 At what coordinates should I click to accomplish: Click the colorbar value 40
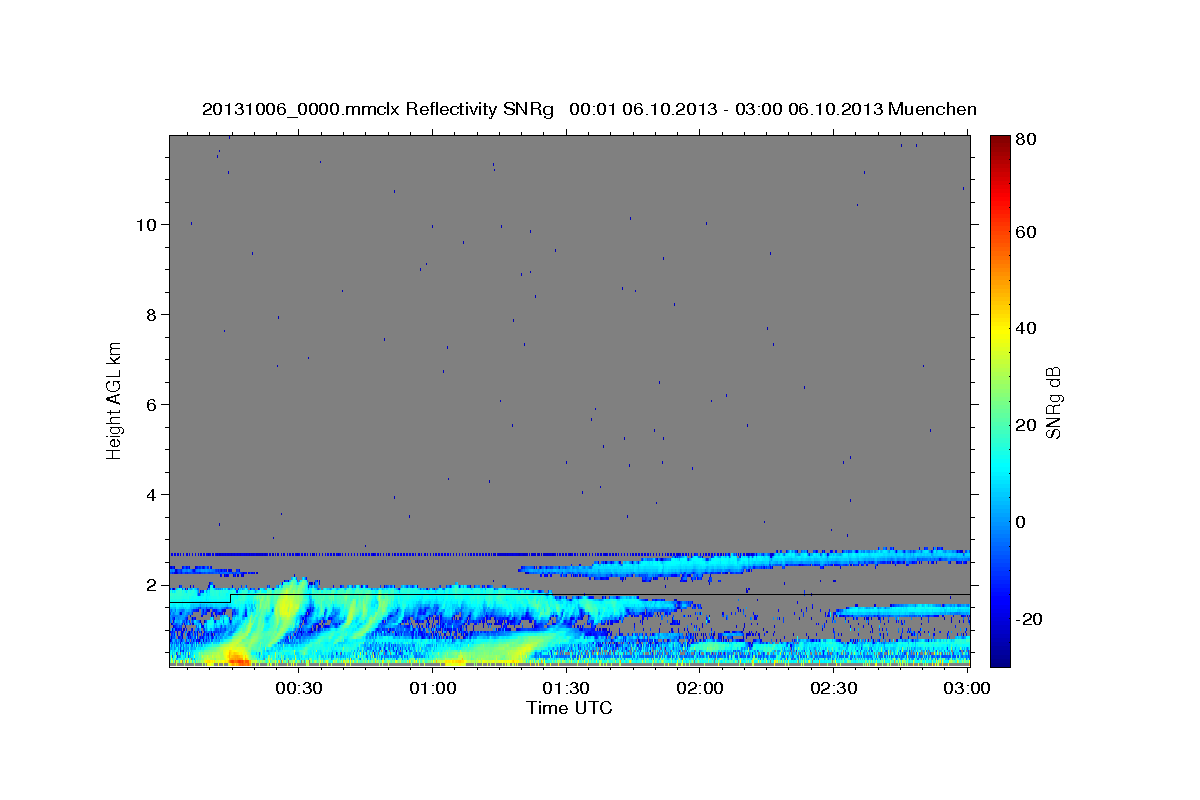(x=1027, y=328)
